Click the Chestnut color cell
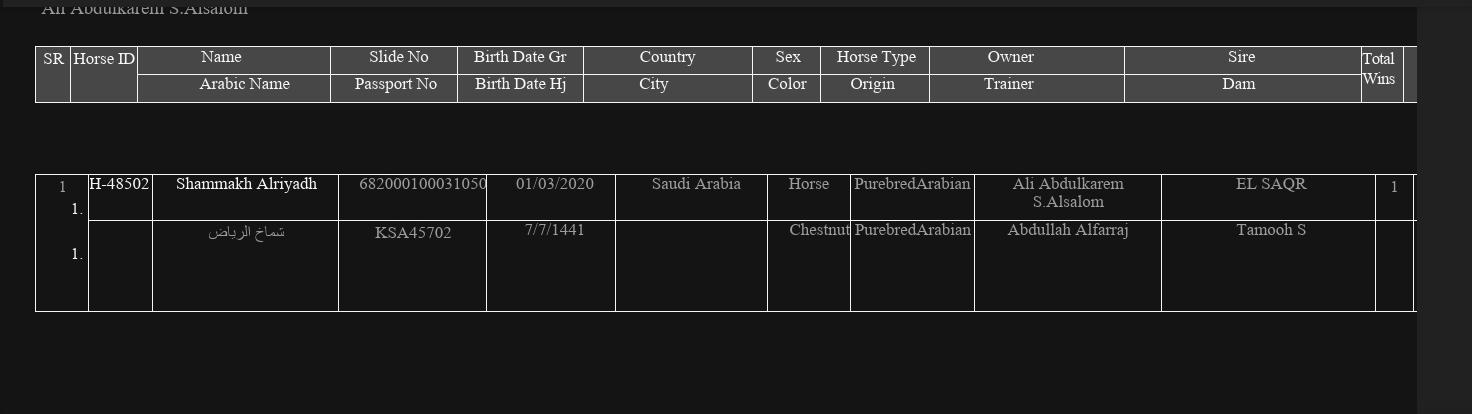Viewport: 1472px width, 414px height. (x=819, y=230)
